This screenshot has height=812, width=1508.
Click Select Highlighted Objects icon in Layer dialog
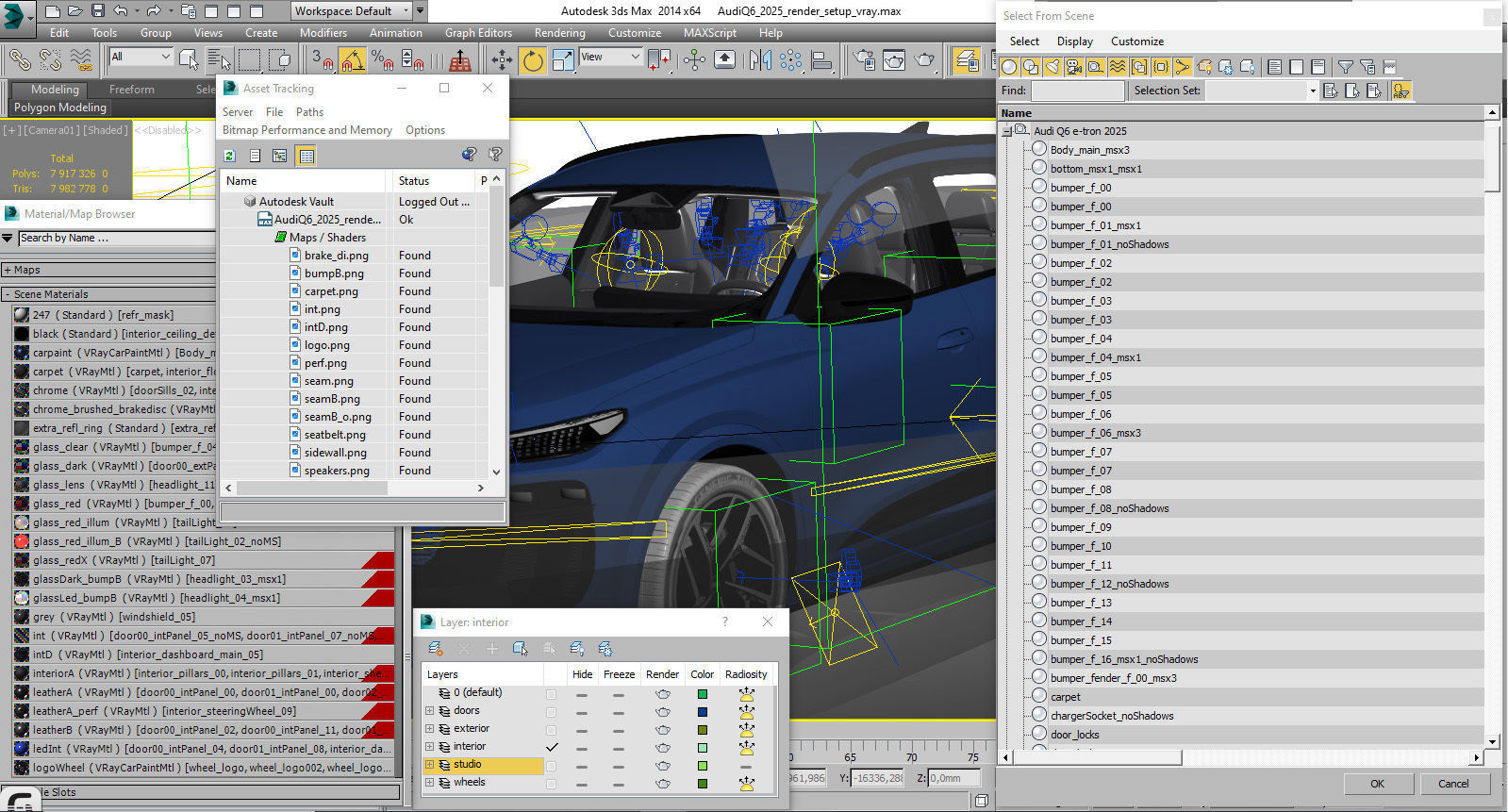[x=520, y=649]
